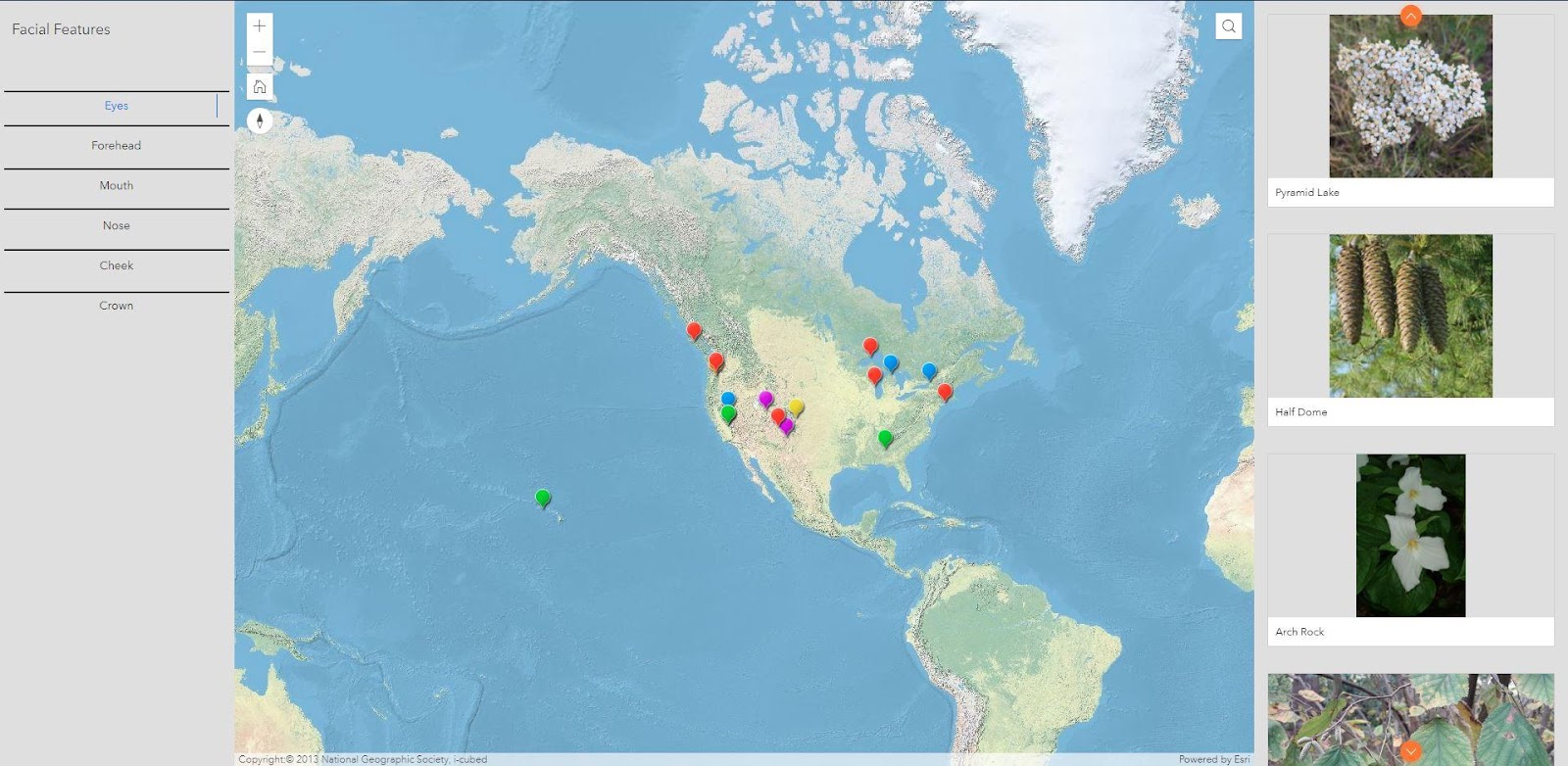Choose the Nose tab

pyautogui.click(x=117, y=226)
